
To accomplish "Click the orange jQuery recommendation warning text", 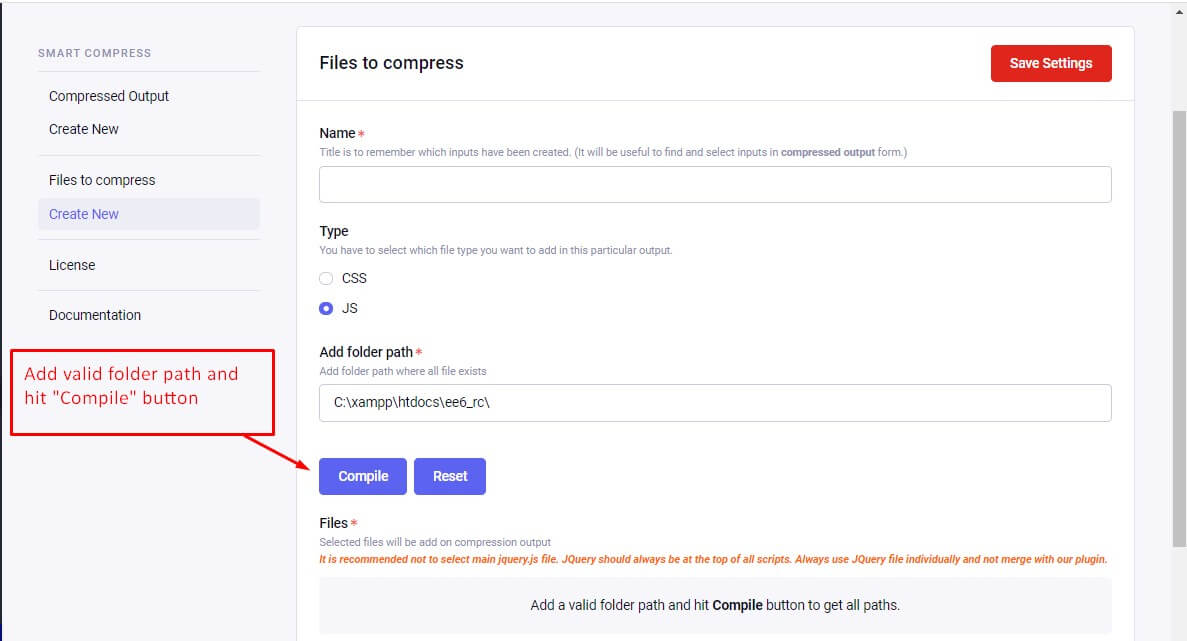I will (712, 560).
